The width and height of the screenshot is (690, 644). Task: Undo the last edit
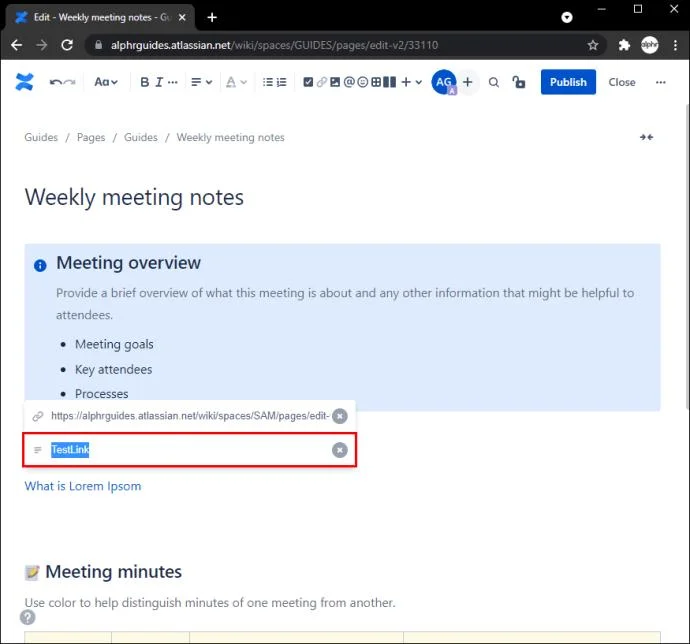click(x=55, y=82)
